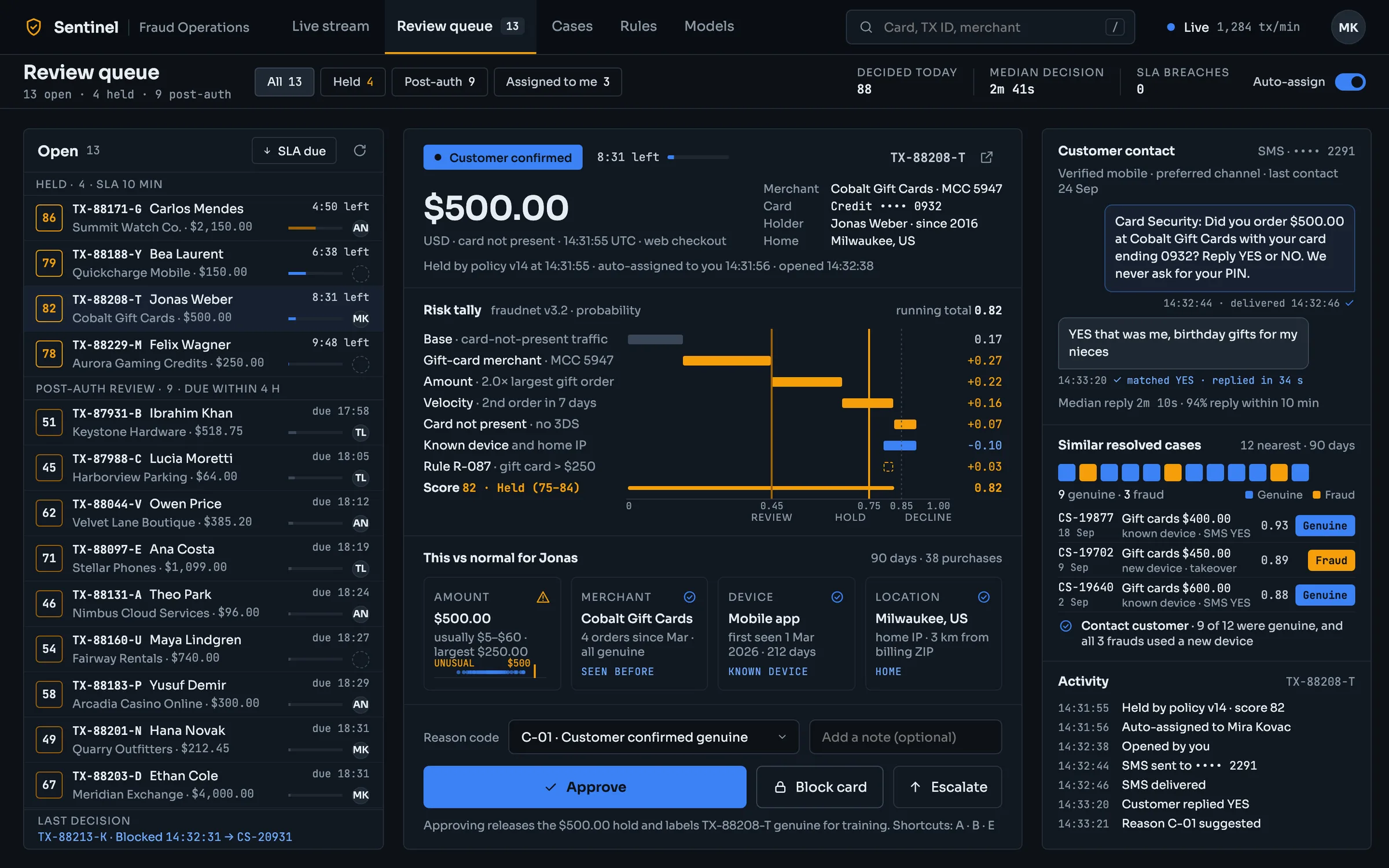The height and width of the screenshot is (868, 1389).
Task: Open the SLA due sort dropdown
Action: click(x=294, y=150)
